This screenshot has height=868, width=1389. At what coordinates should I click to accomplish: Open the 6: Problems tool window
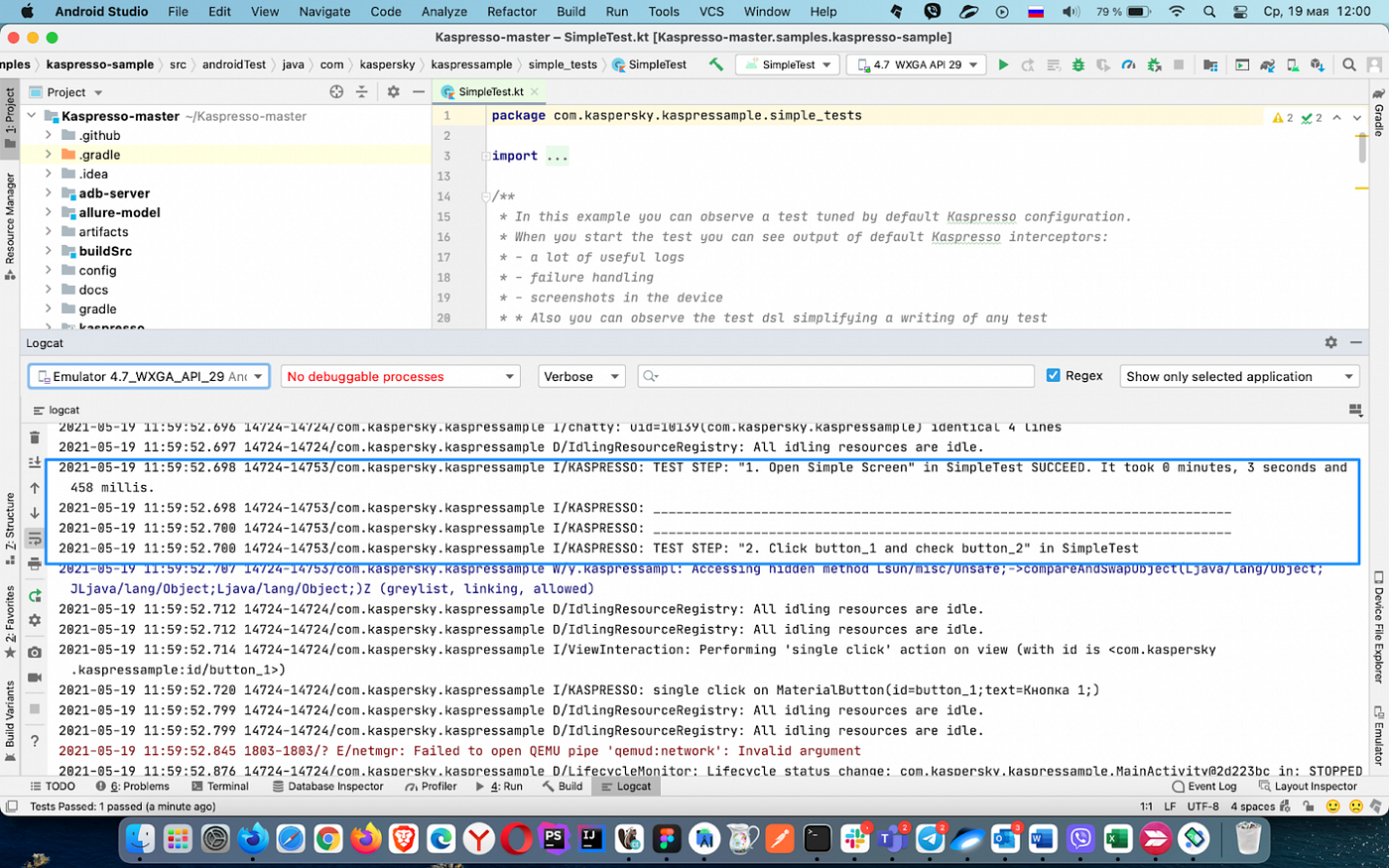click(x=132, y=787)
